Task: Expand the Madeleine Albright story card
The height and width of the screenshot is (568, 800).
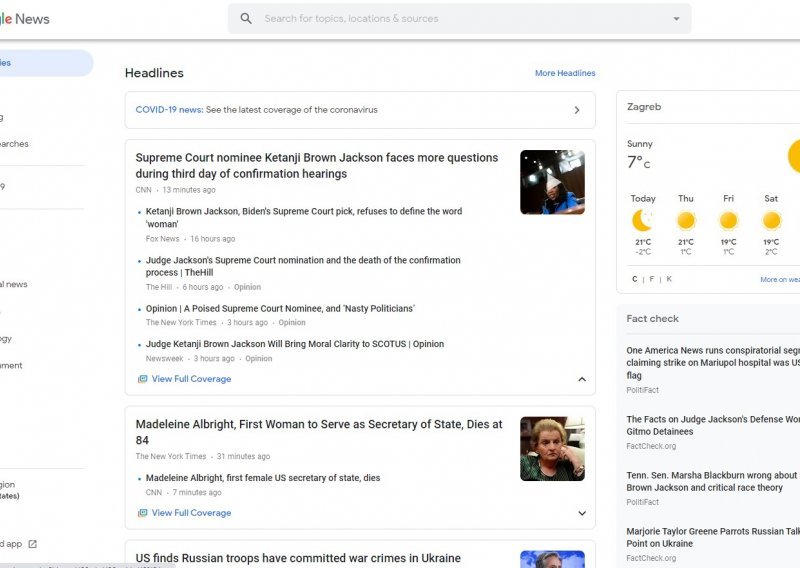Action: coord(582,513)
